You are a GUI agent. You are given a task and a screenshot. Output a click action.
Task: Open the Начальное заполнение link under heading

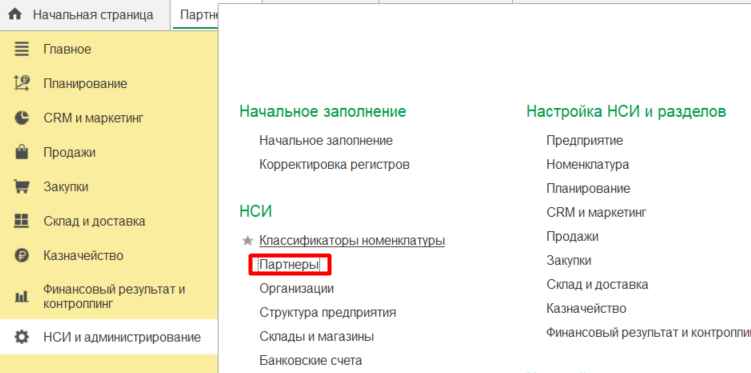coord(326,140)
